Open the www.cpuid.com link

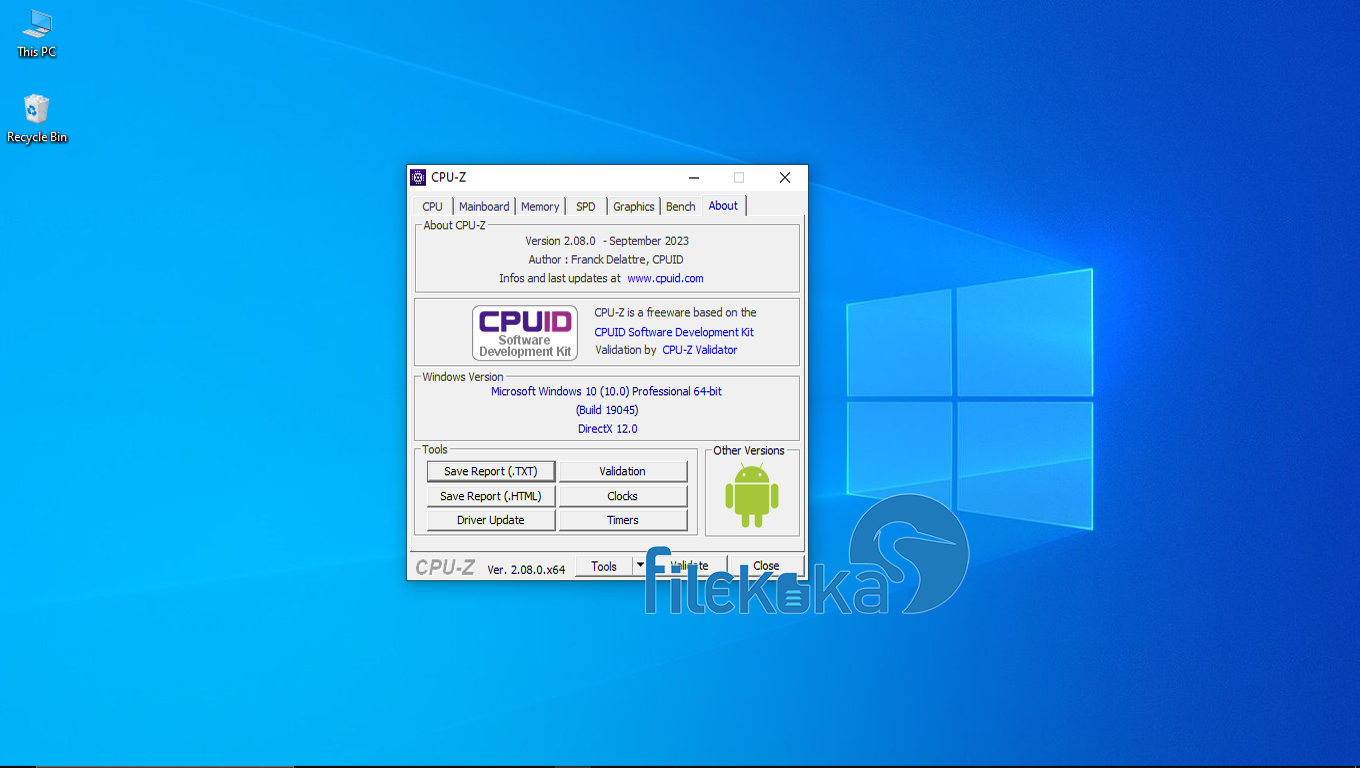click(665, 278)
